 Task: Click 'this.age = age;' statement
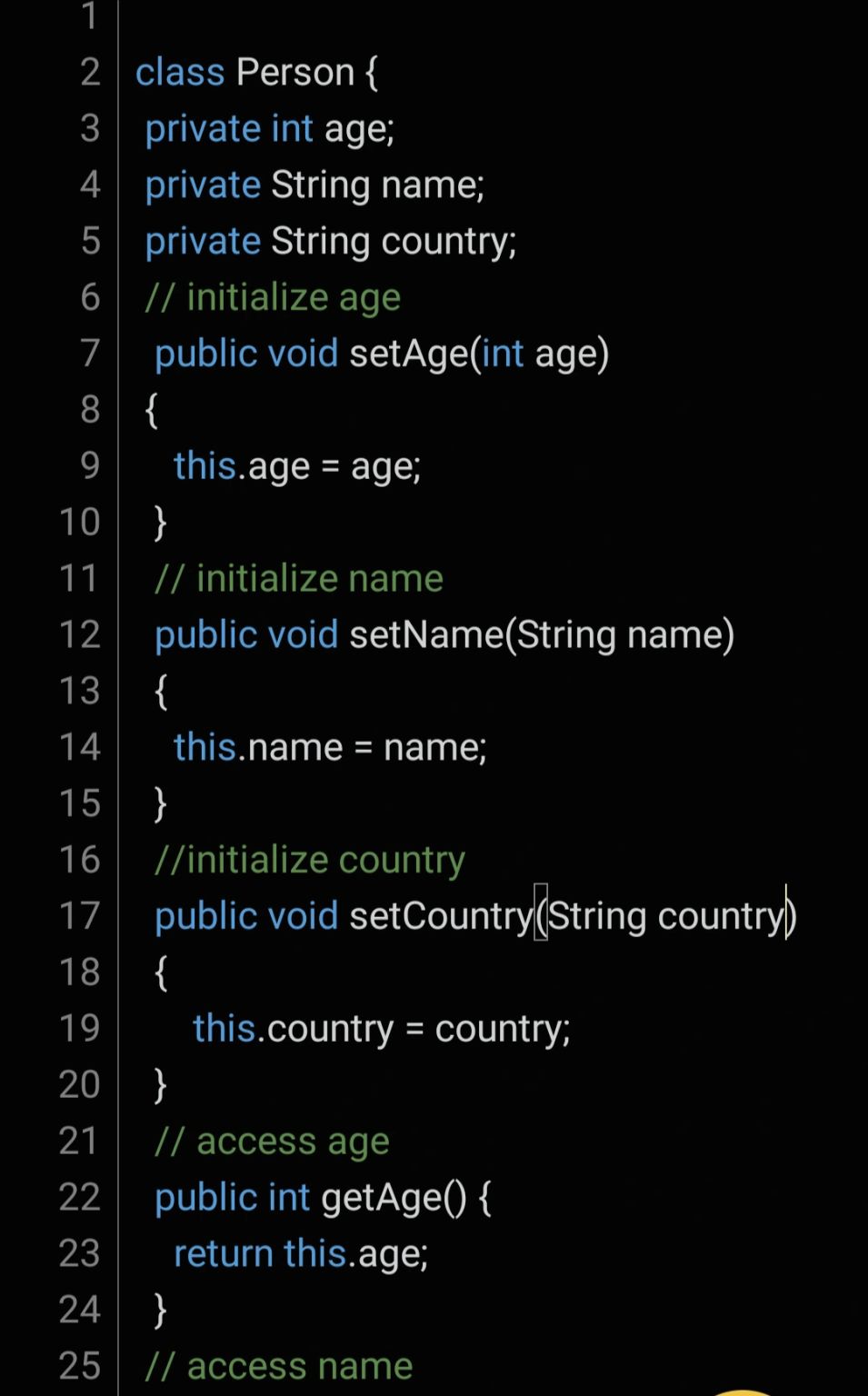(x=297, y=466)
